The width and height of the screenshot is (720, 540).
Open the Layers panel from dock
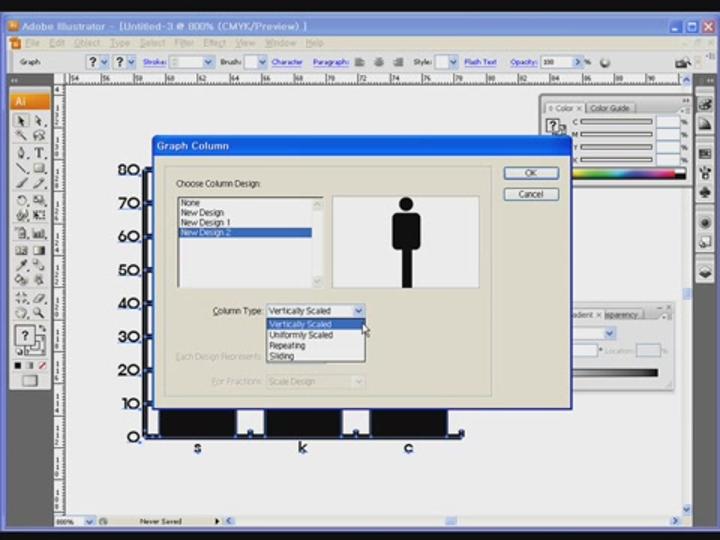click(705, 273)
